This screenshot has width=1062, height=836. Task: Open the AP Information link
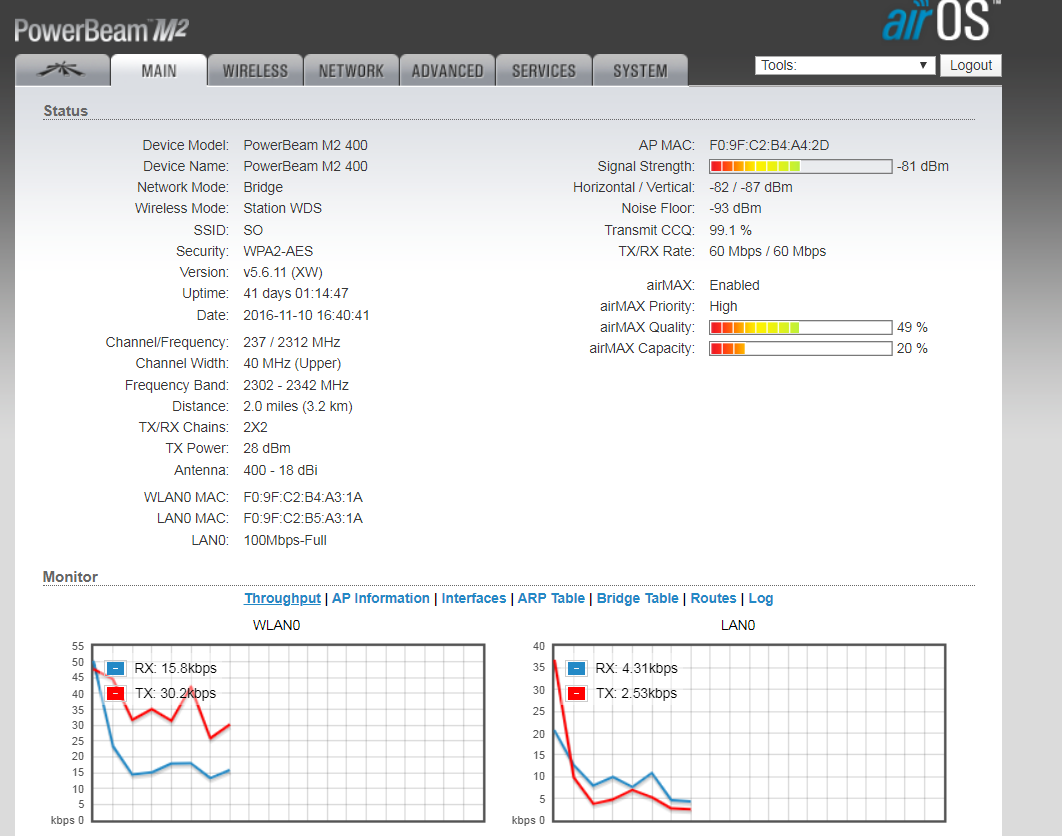381,598
